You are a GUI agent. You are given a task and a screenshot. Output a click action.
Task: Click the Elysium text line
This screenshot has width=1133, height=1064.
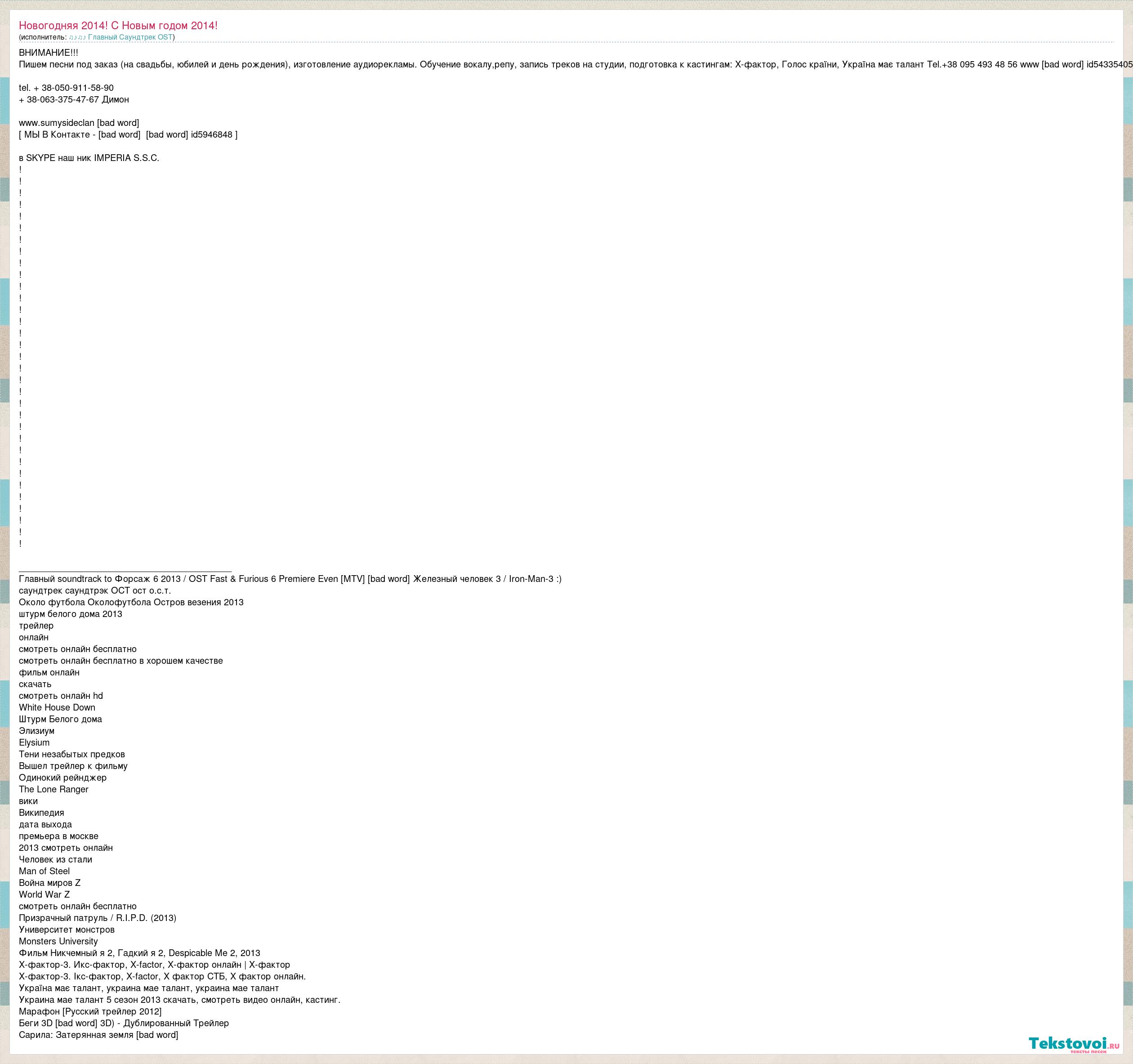(34, 742)
